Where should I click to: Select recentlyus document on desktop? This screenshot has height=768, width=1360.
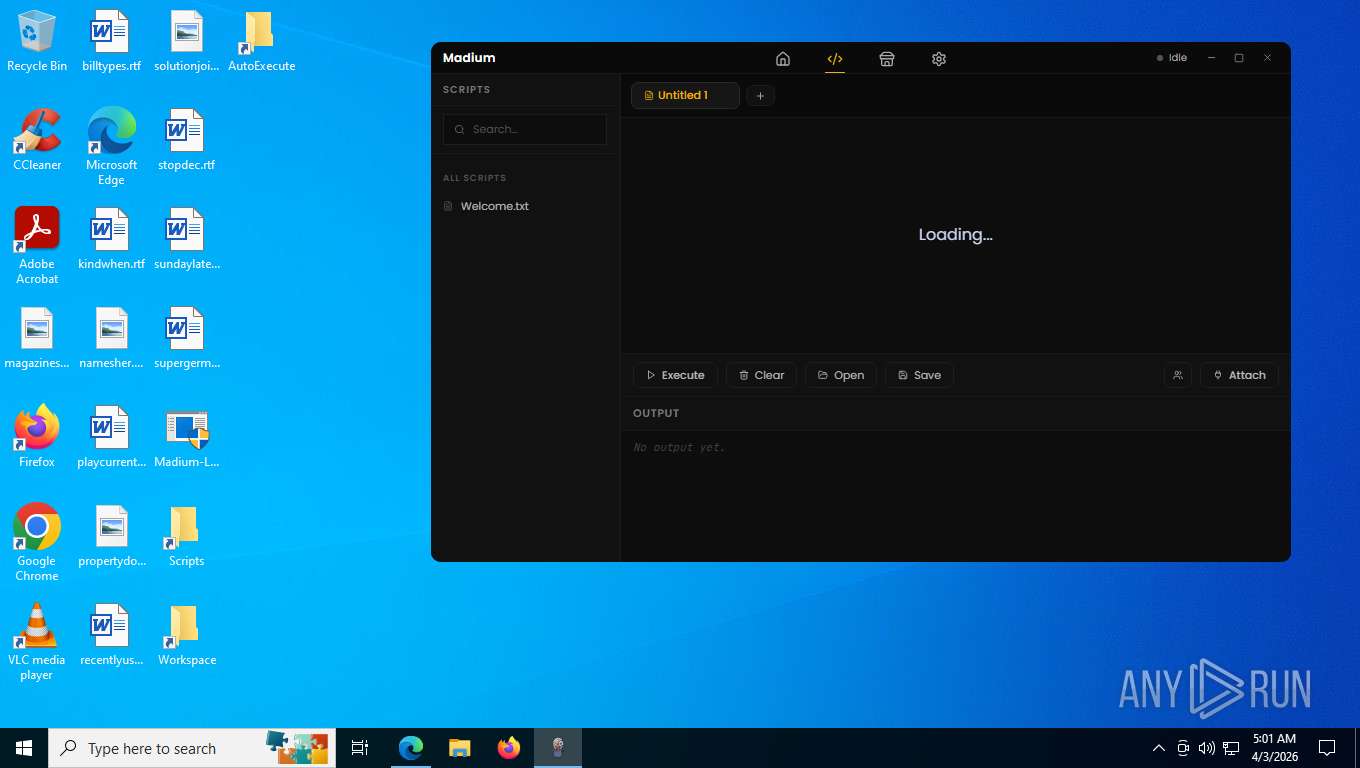111,635
